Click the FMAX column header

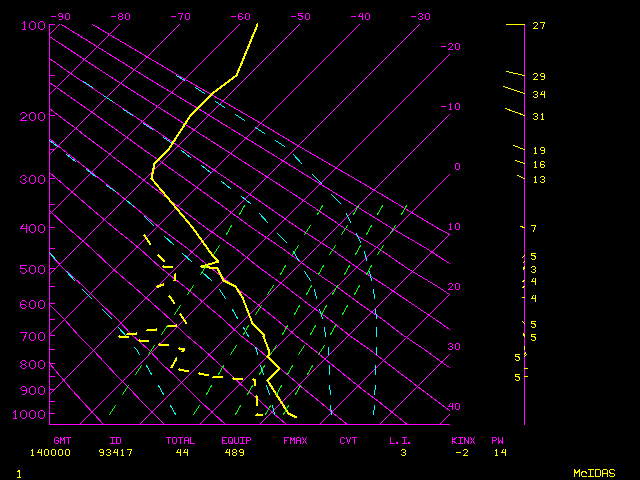tap(294, 440)
